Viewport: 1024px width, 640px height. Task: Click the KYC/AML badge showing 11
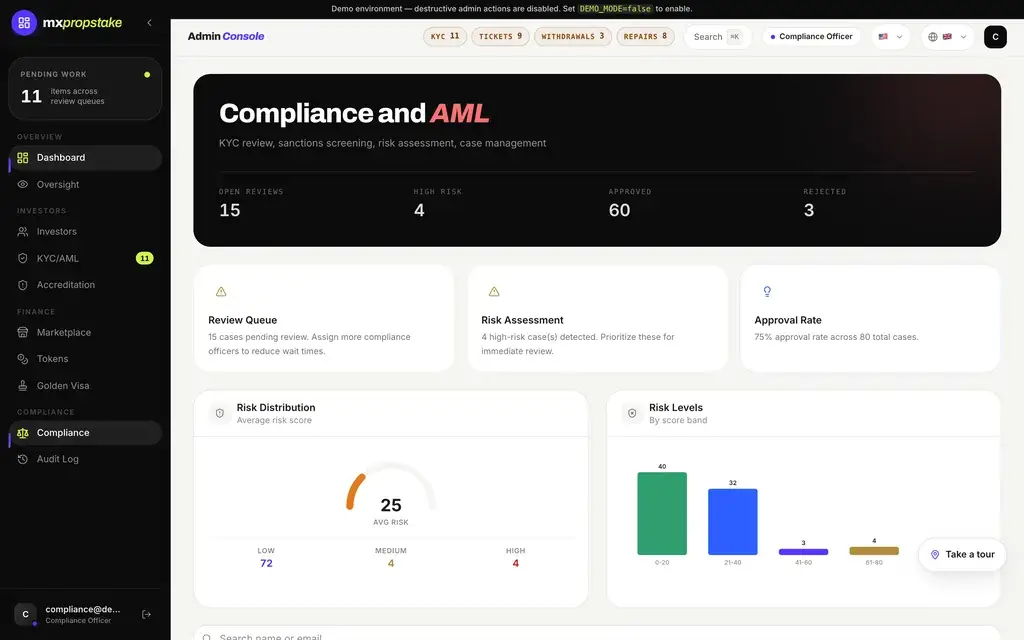point(144,259)
